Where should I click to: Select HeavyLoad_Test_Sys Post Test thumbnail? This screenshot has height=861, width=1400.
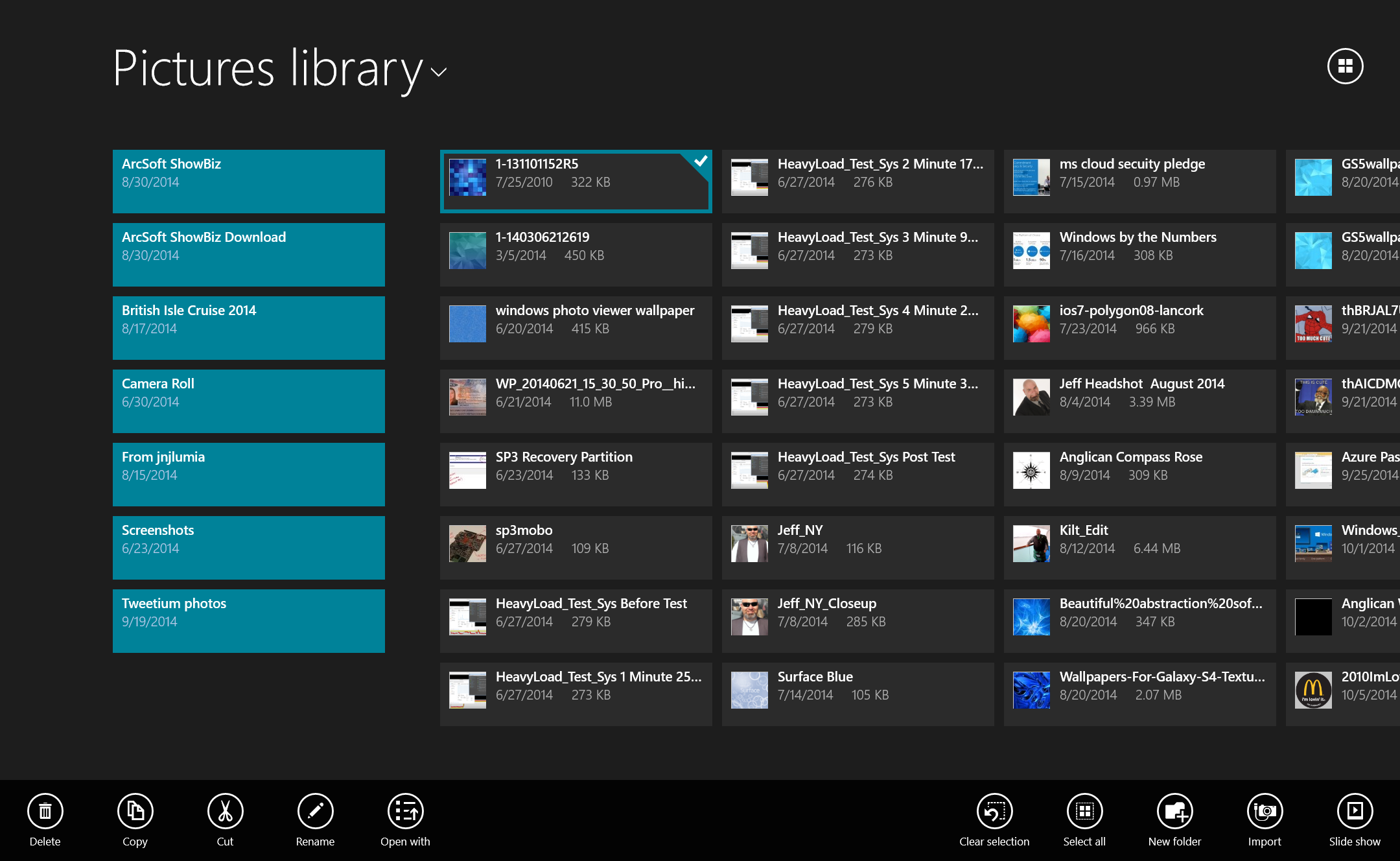coord(749,470)
